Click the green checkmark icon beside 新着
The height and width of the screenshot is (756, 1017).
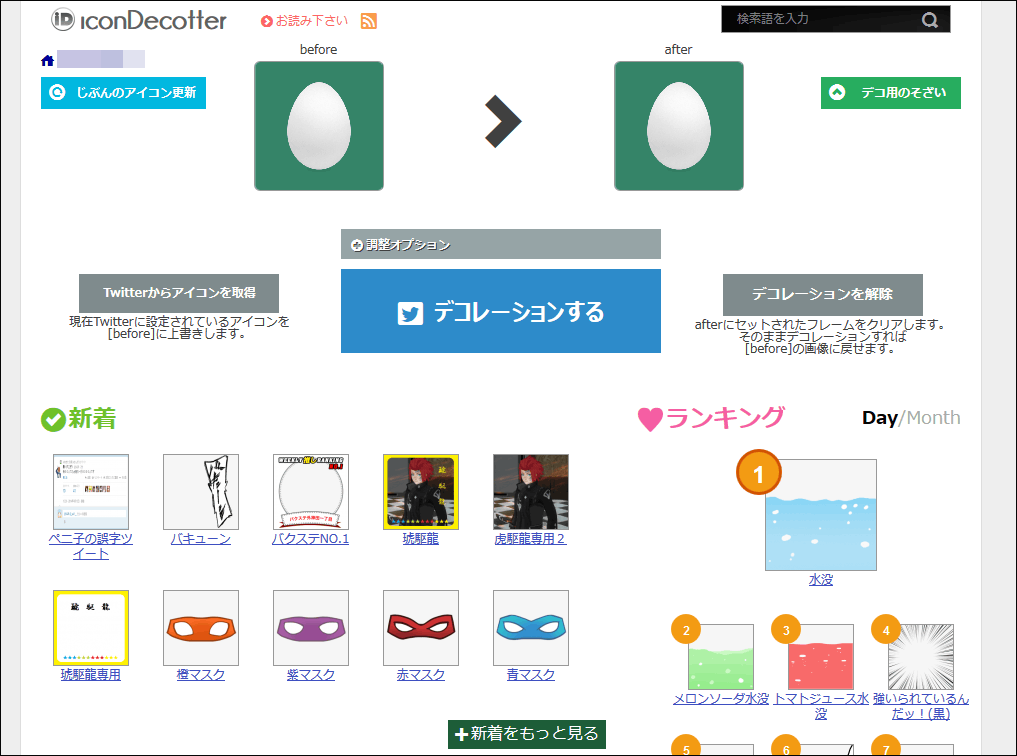pos(53,419)
